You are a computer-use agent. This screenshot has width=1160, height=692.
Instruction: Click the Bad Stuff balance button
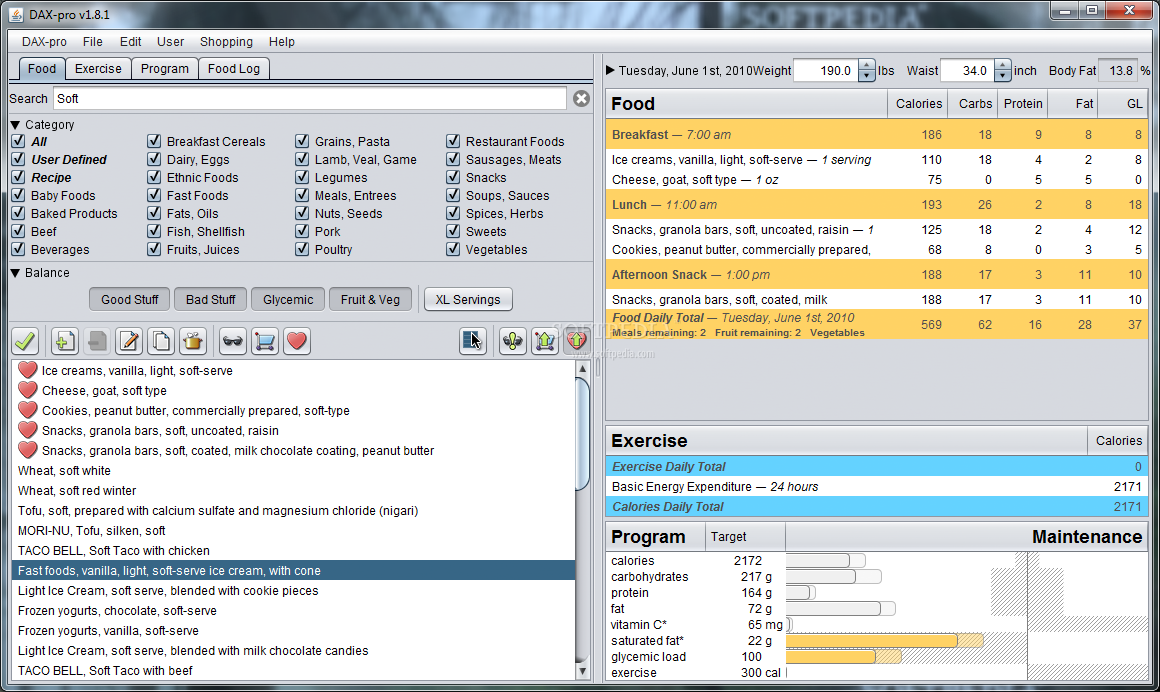coord(211,299)
